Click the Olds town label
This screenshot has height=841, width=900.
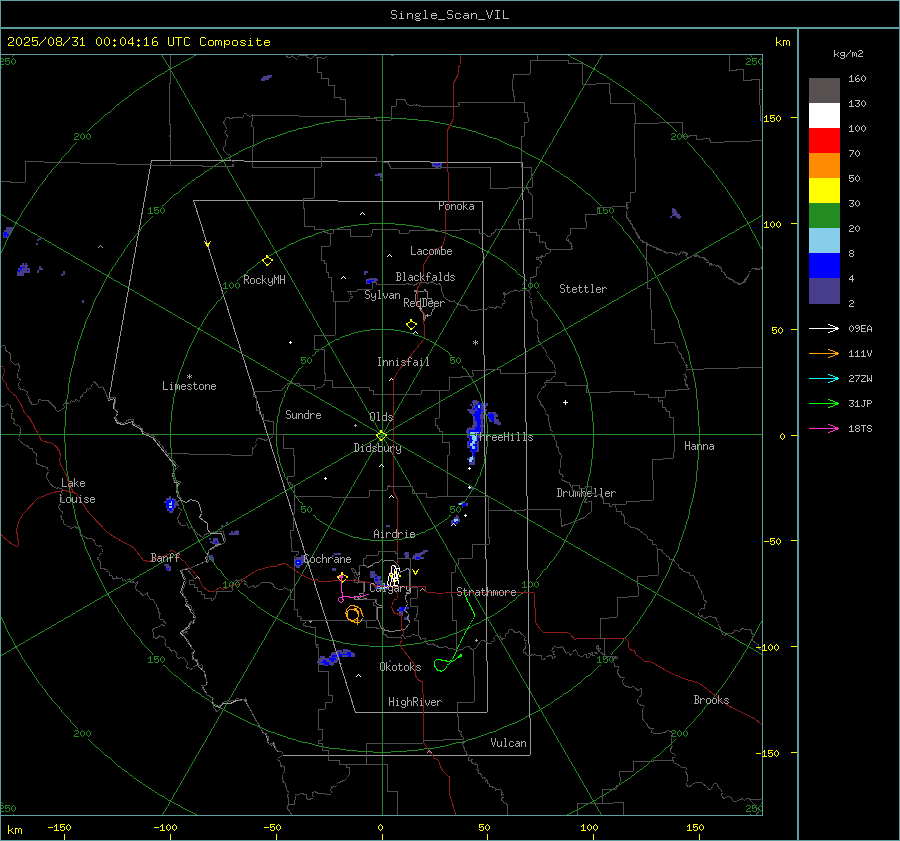[381, 417]
